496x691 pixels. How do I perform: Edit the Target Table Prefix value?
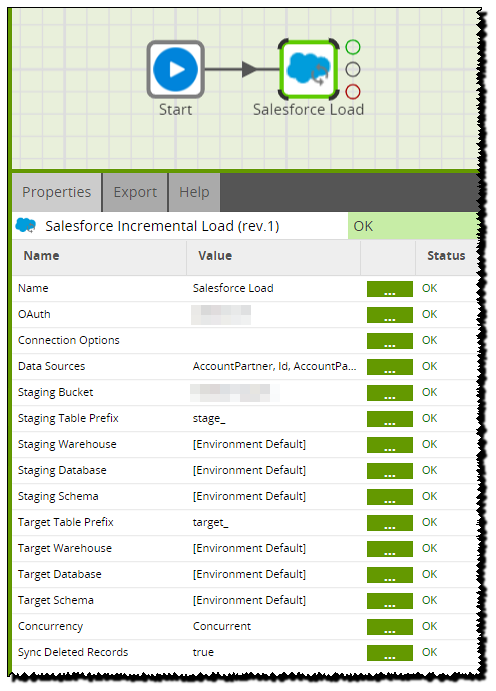click(390, 523)
